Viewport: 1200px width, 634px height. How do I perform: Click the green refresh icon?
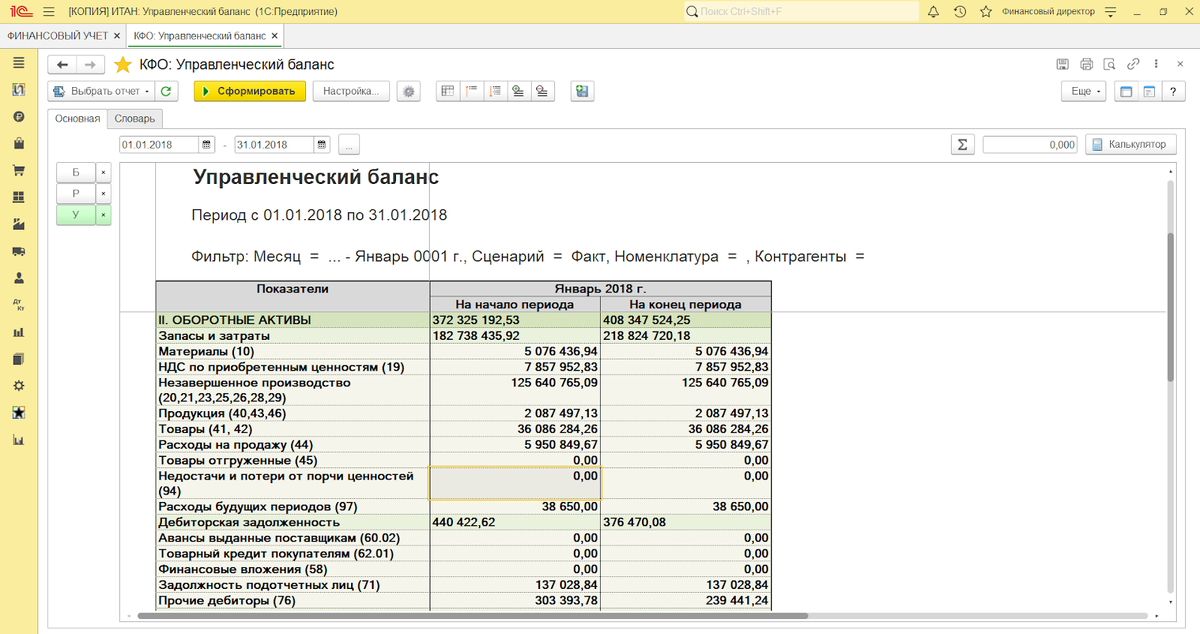[x=166, y=91]
